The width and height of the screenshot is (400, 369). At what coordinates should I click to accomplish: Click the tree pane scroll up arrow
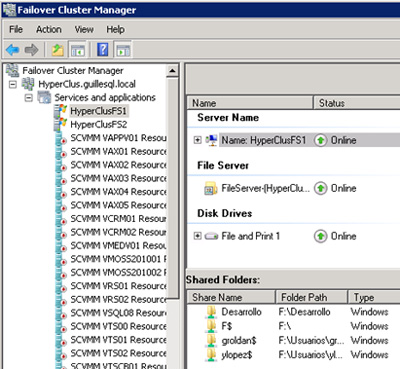(172, 70)
